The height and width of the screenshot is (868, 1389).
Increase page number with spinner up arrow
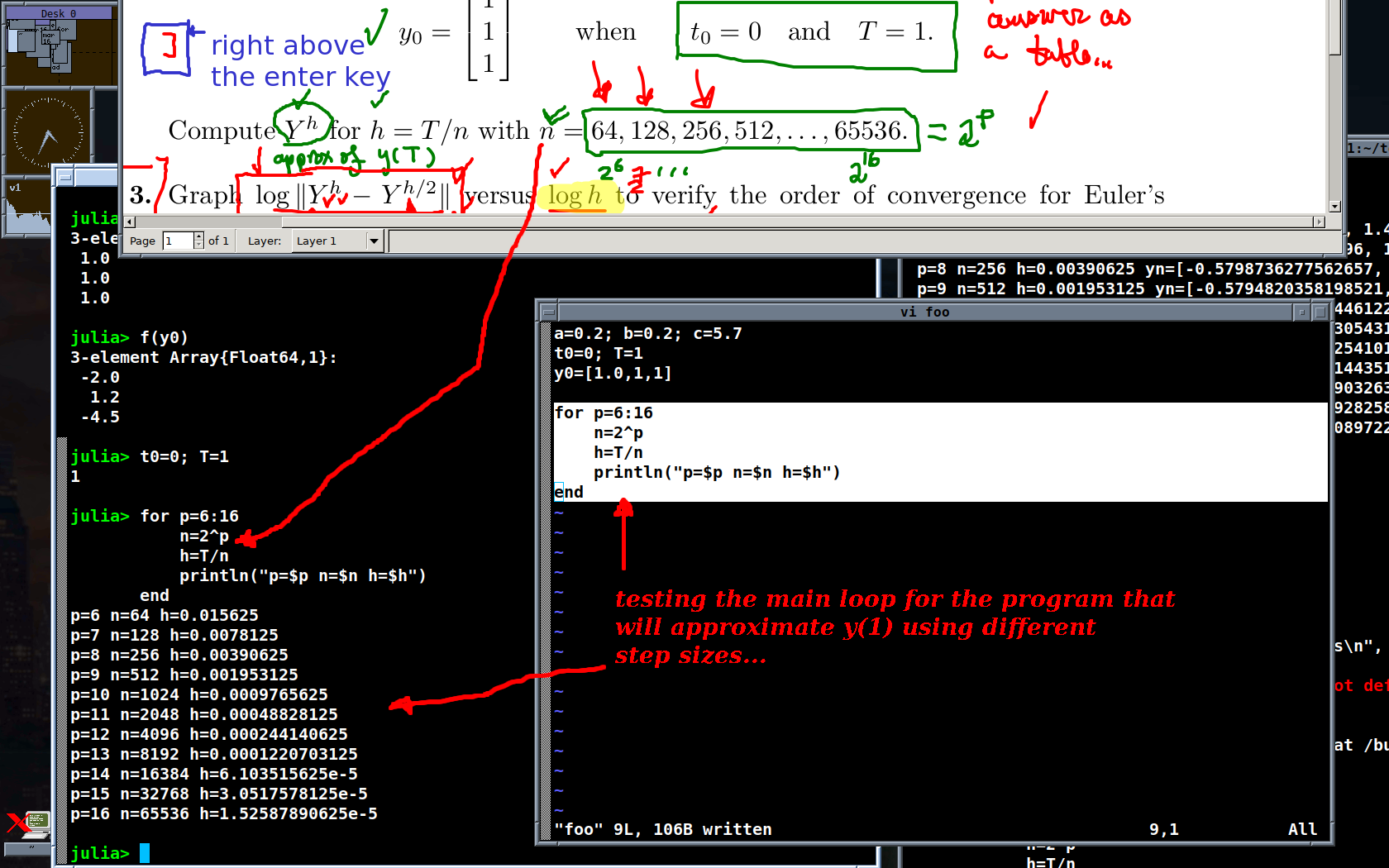point(198,236)
